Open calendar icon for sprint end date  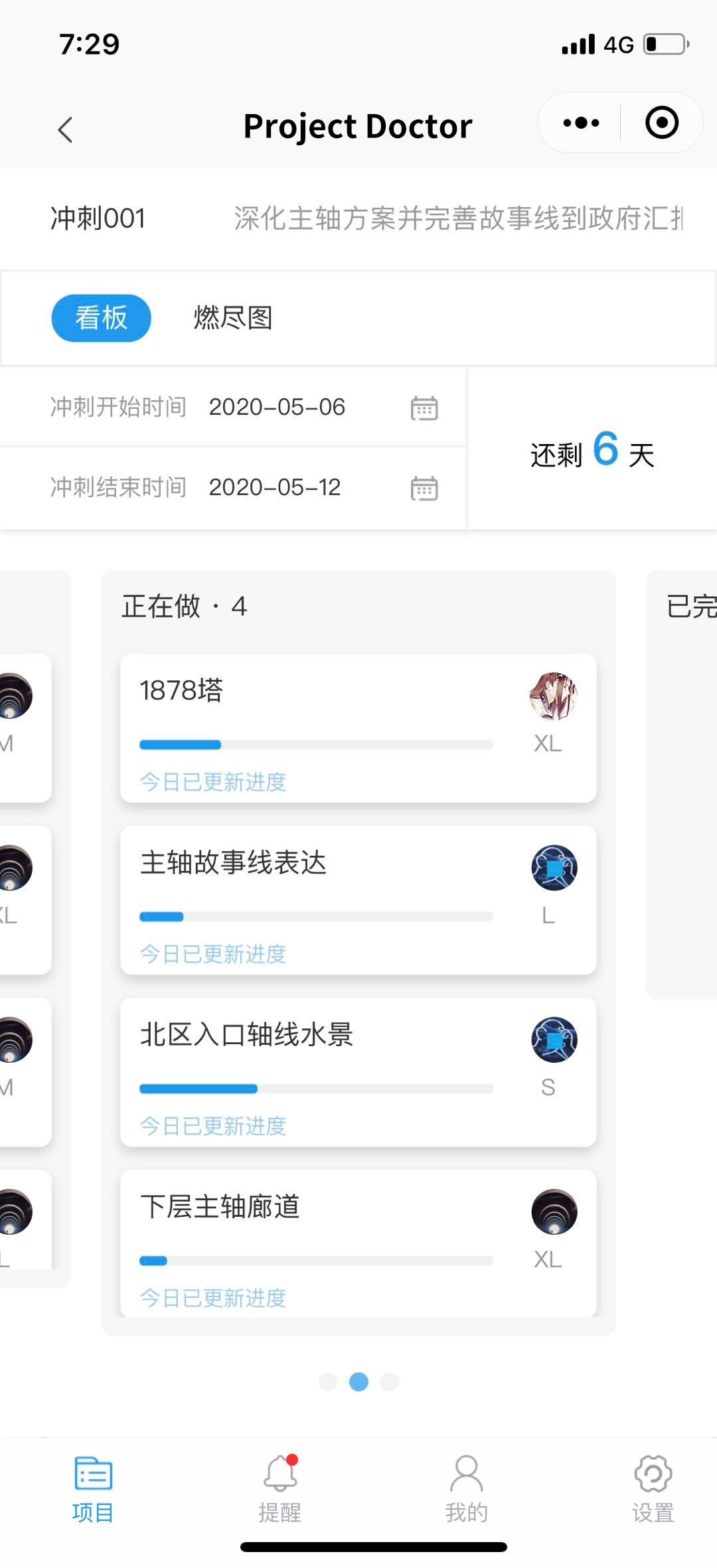point(424,488)
